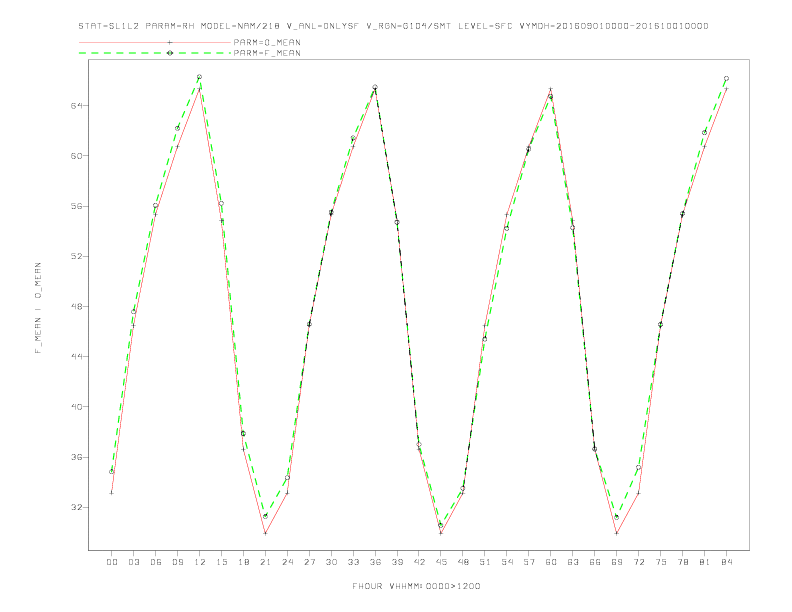
Task: Click the F_MEAN circle data point at hour 00
Action: pos(112,472)
